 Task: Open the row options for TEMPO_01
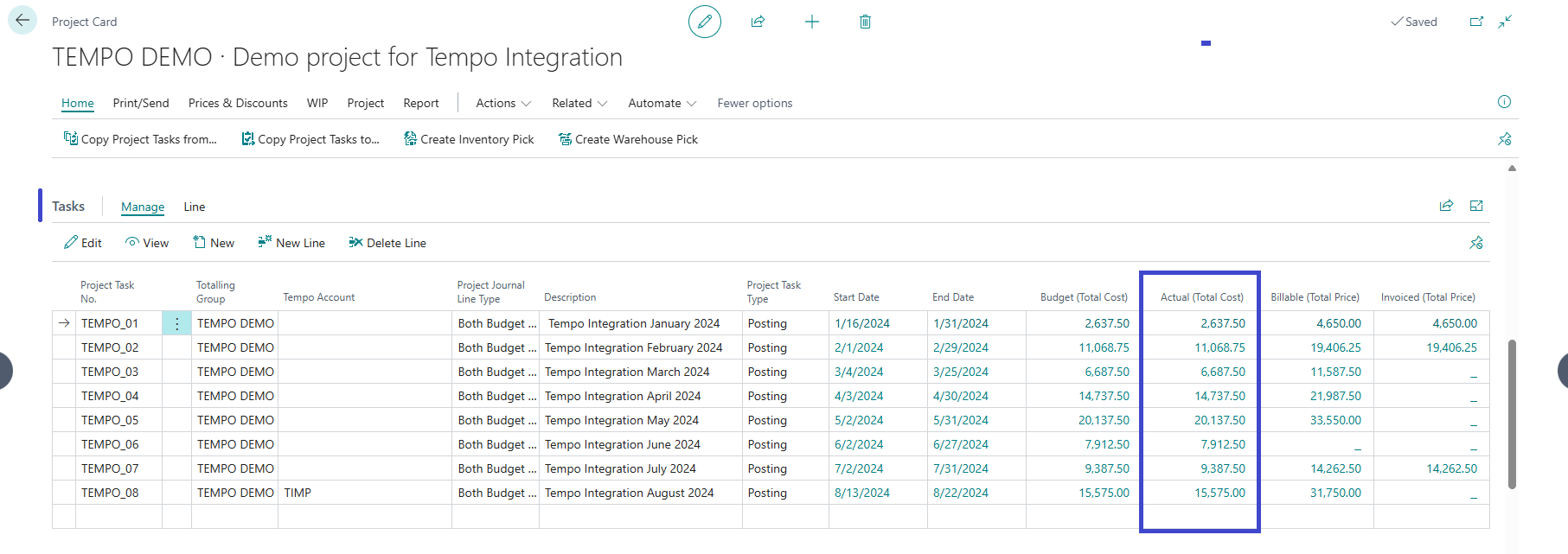tap(176, 323)
